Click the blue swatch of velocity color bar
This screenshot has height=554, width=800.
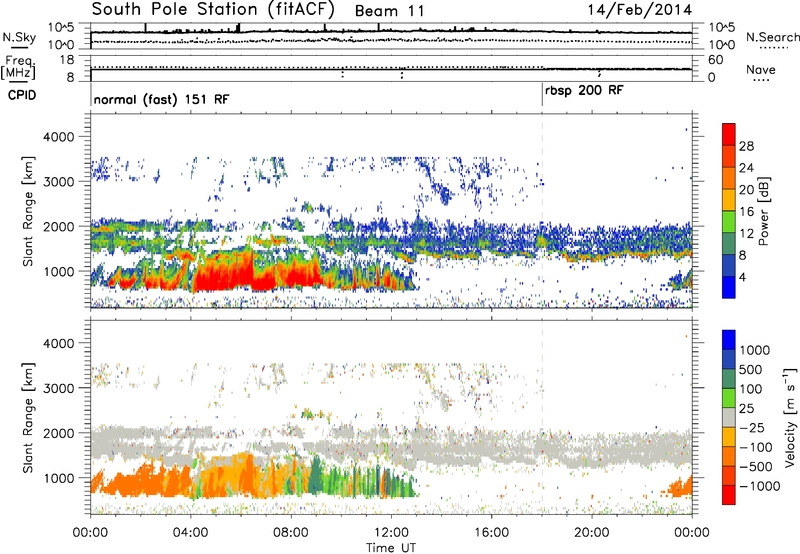coord(729,340)
